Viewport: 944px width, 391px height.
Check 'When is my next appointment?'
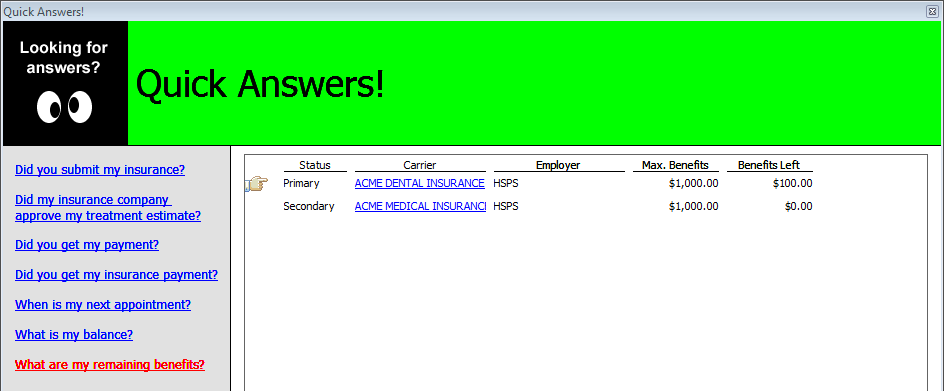tap(103, 304)
